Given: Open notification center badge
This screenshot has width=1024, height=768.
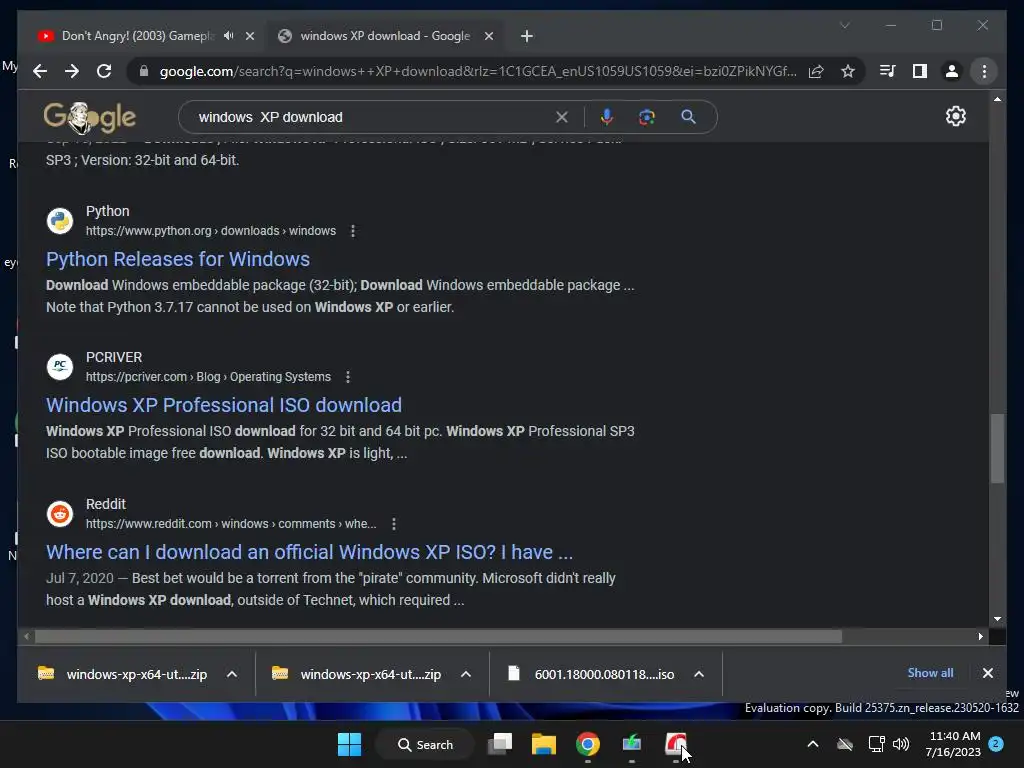Looking at the screenshot, I should (996, 743).
